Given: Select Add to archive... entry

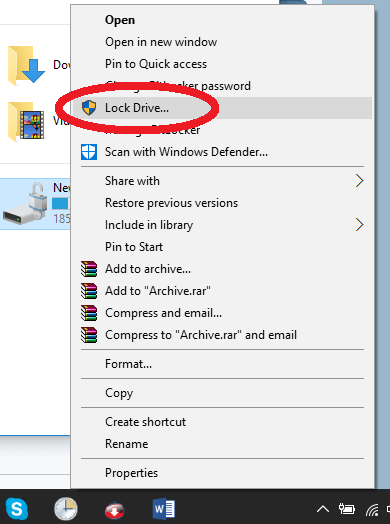Looking at the screenshot, I should (x=222, y=269).
